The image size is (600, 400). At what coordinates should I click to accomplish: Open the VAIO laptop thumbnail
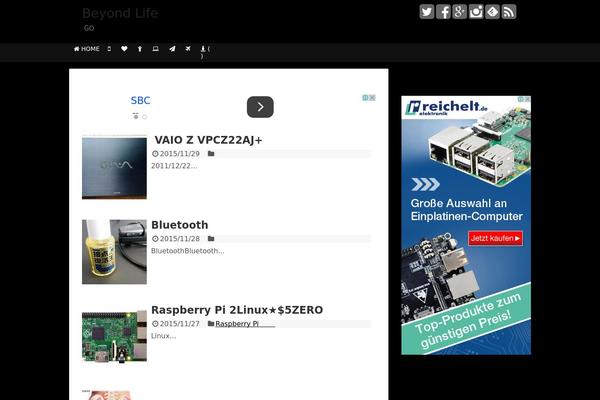pos(114,168)
